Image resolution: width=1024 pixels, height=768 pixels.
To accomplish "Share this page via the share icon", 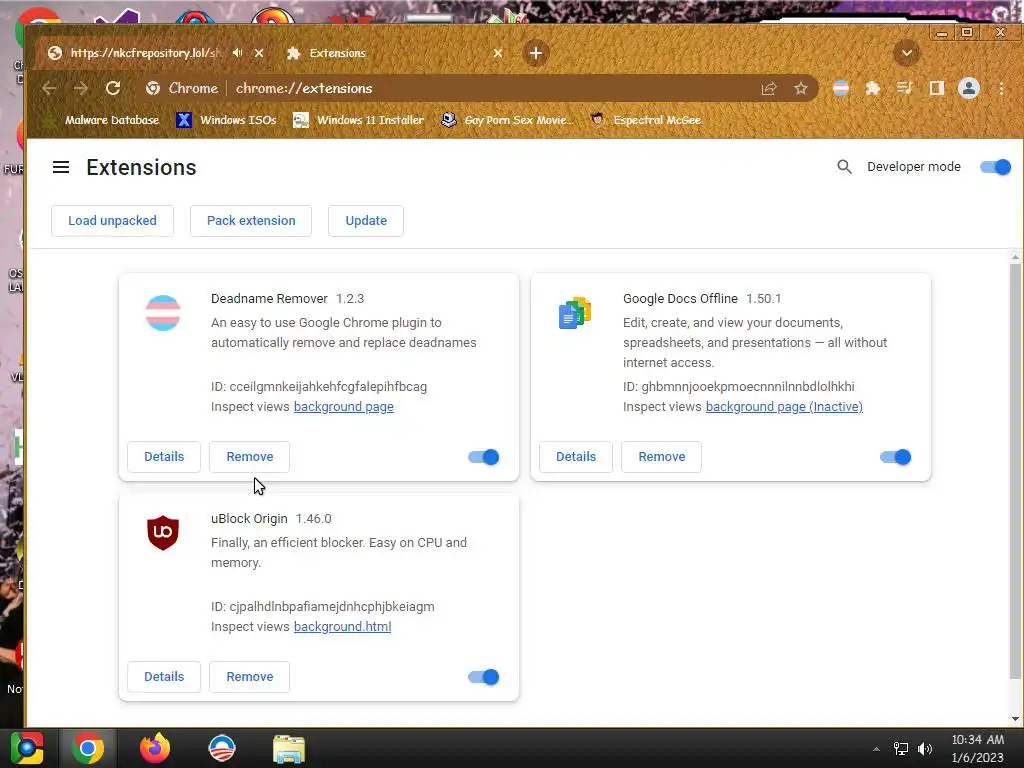I will pyautogui.click(x=769, y=88).
